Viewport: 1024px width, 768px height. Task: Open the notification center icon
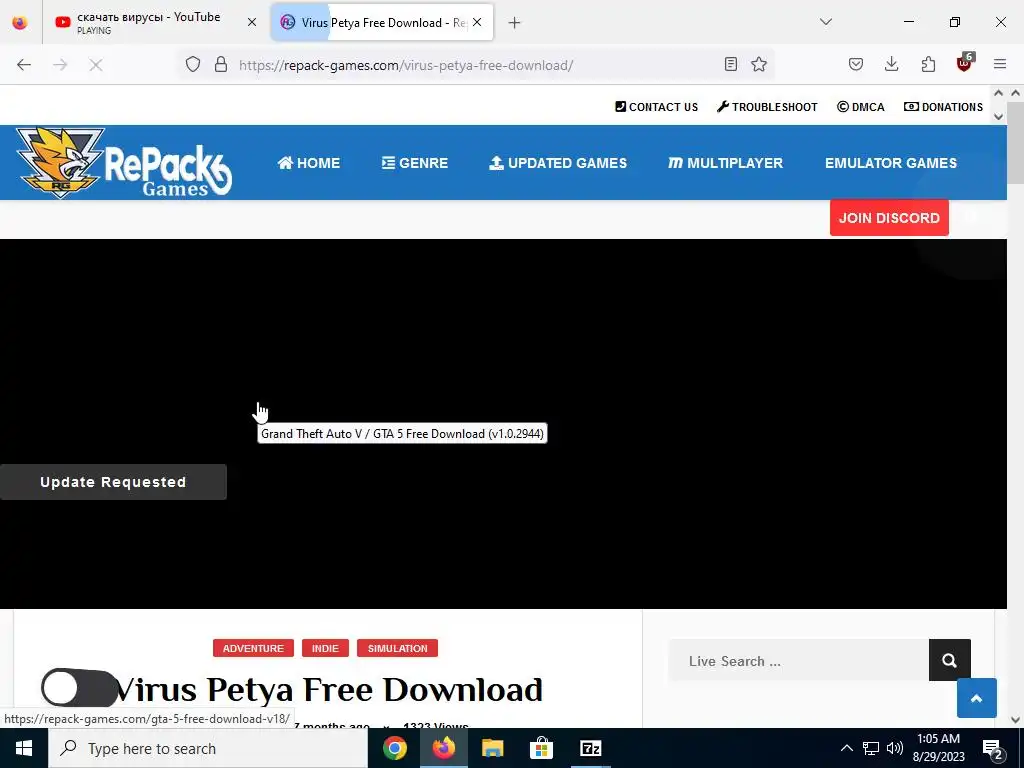click(993, 749)
